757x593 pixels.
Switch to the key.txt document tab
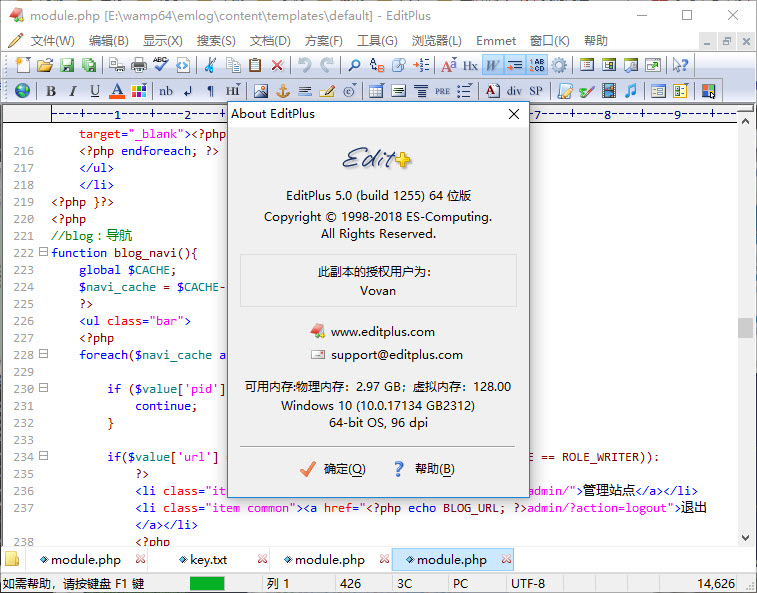208,560
